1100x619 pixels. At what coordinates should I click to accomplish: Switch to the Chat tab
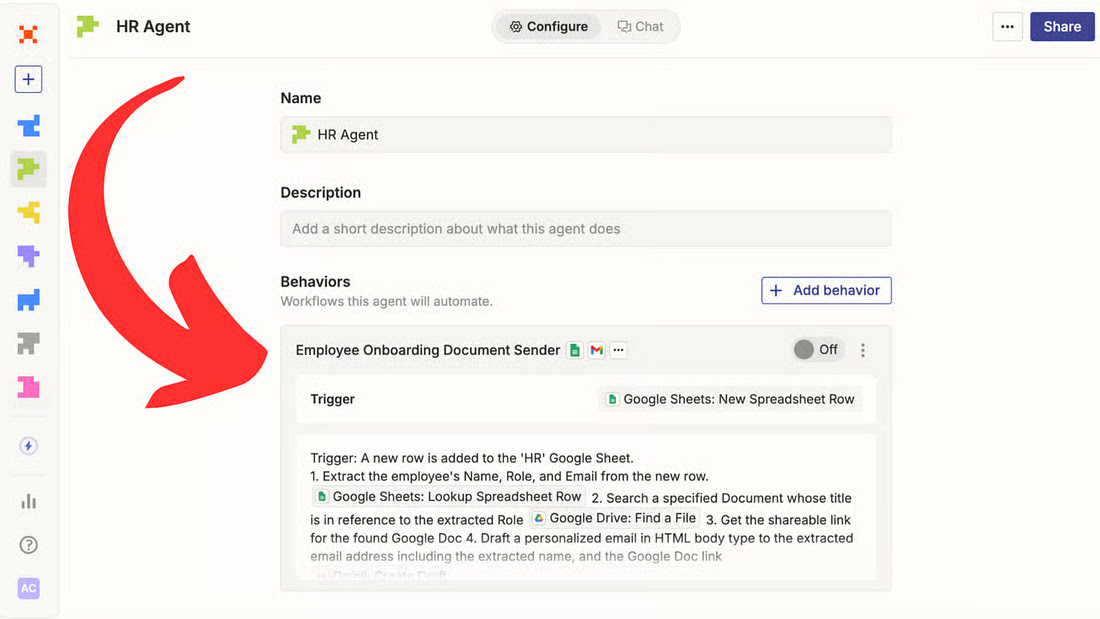tap(640, 27)
